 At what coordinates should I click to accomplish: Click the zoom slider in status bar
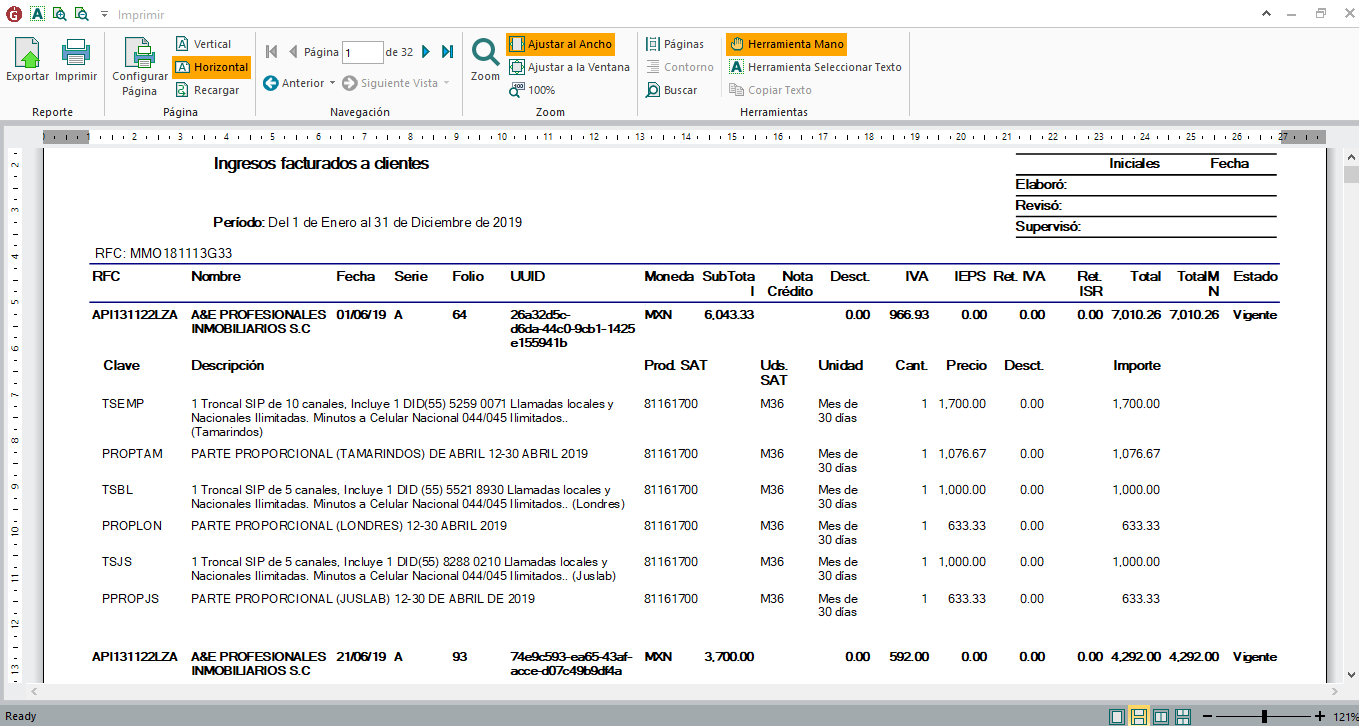[x=1264, y=716]
